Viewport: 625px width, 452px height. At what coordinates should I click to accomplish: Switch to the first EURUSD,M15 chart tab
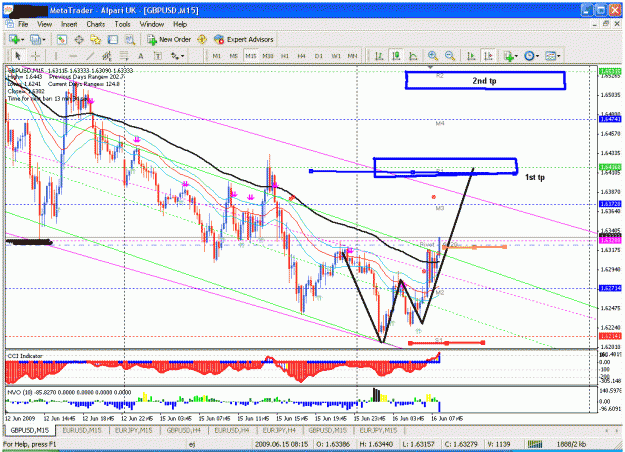[82, 430]
